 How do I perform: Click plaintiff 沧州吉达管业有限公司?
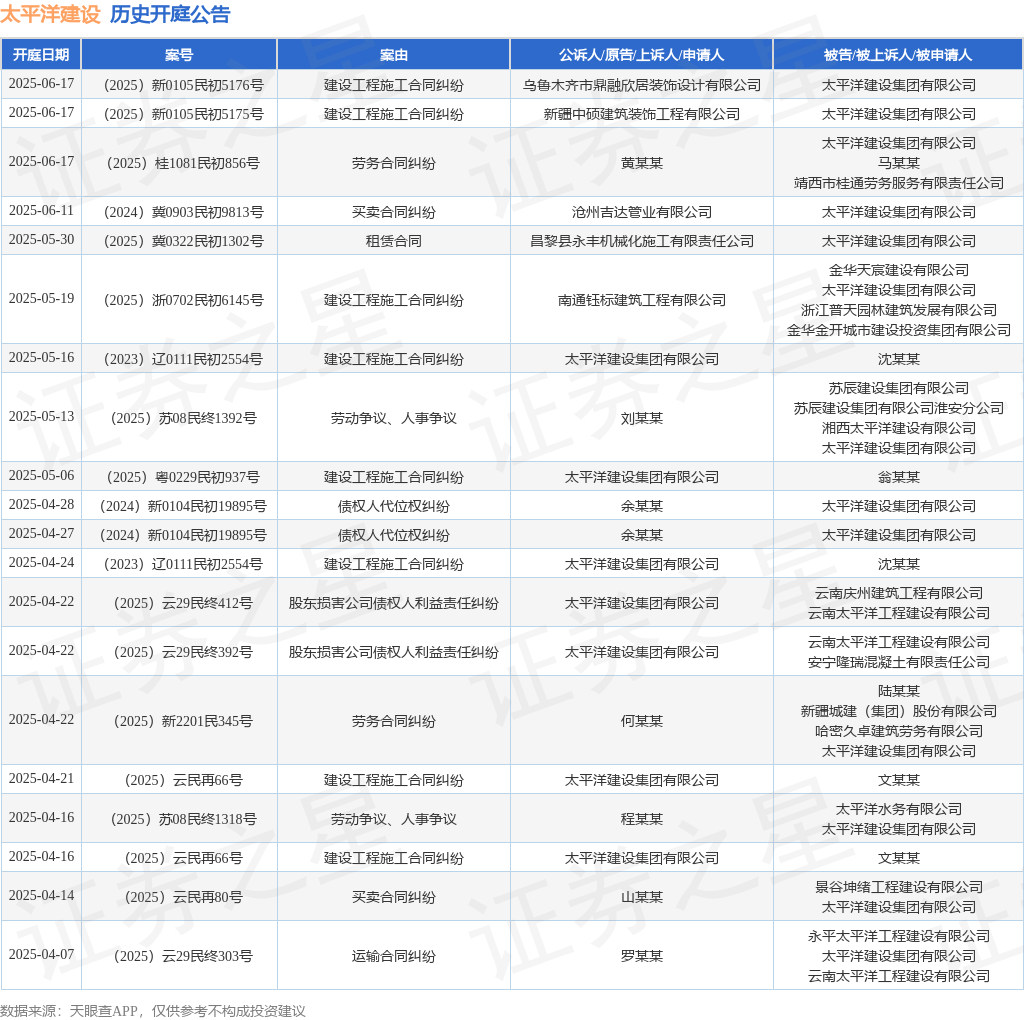pyautogui.click(x=641, y=212)
